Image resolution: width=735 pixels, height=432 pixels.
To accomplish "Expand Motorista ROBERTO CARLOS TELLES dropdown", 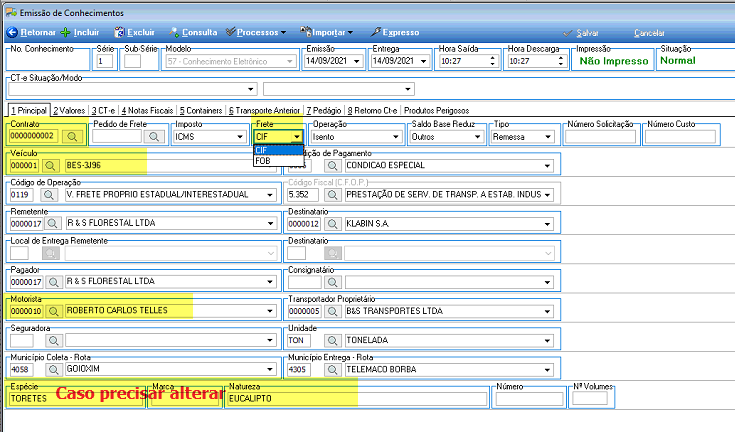I will click(270, 311).
